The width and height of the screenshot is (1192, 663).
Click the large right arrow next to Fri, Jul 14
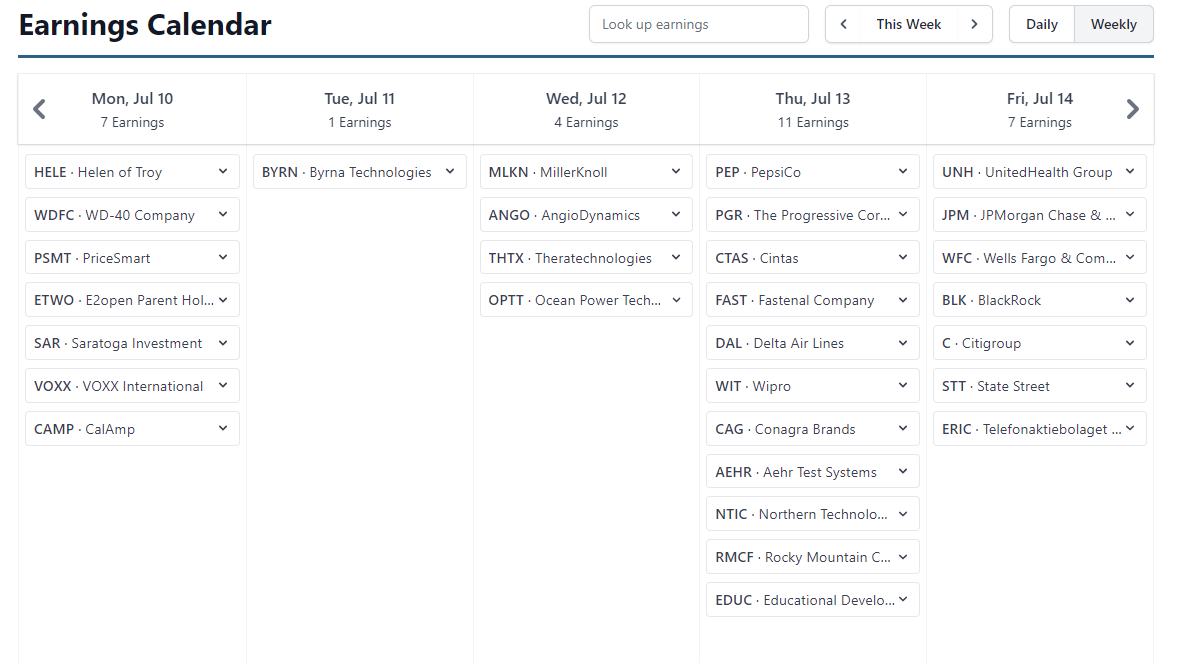[x=1133, y=109]
